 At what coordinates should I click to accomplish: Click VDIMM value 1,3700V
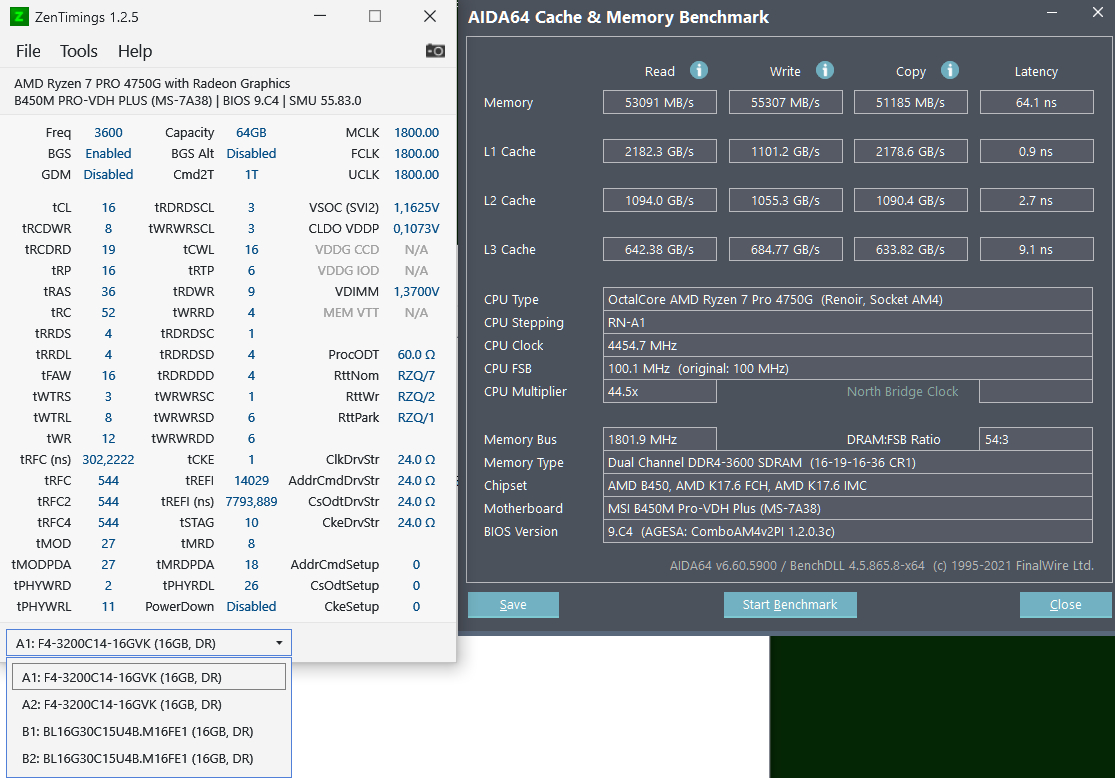pyautogui.click(x=416, y=292)
